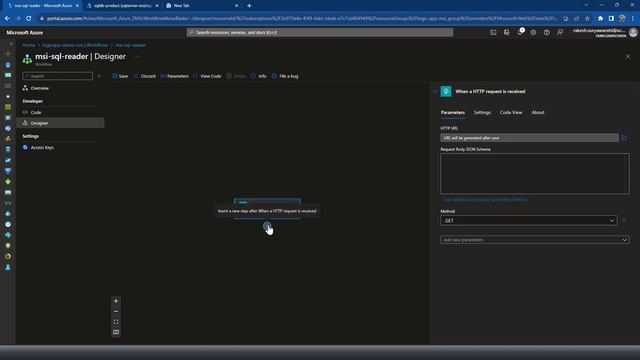This screenshot has width=640, height=360.
Task: Switch to the Settings tab
Action: pos(482,112)
